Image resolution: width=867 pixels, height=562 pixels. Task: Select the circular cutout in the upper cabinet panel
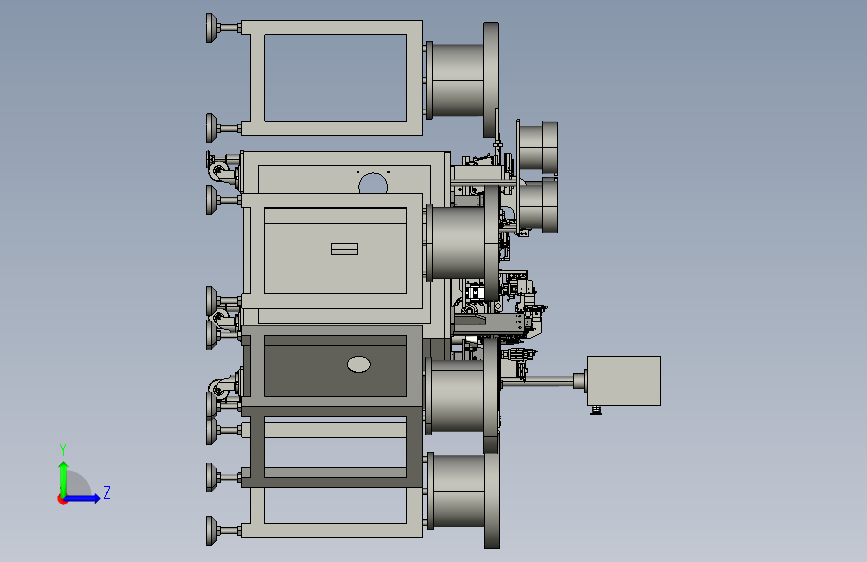point(373,184)
